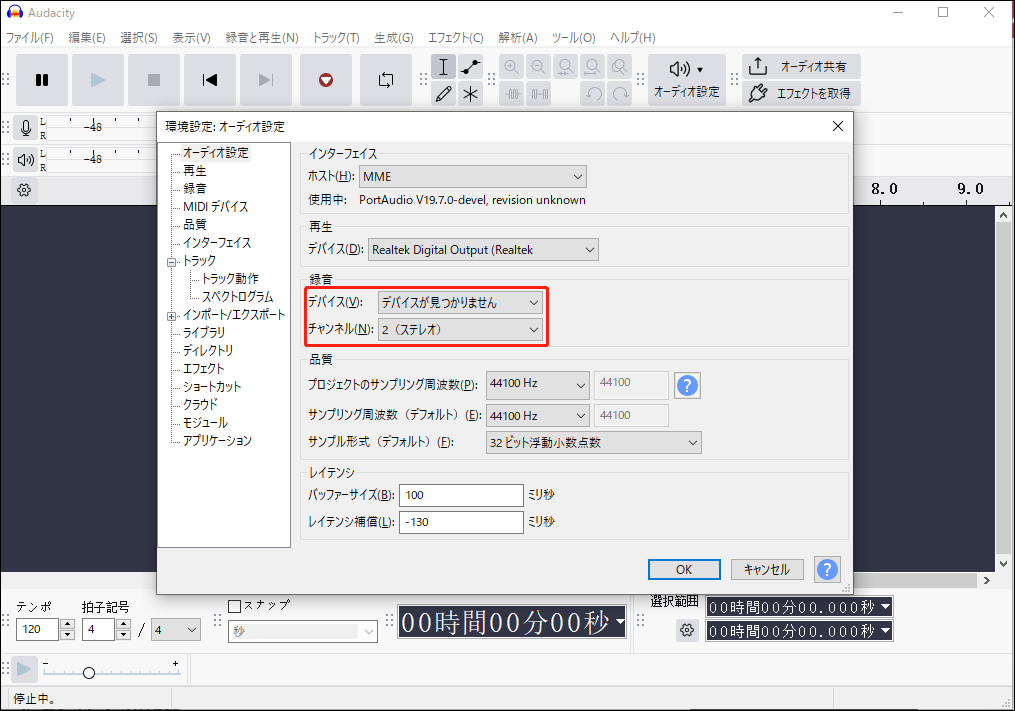This screenshot has width=1015, height=711.
Task: Click Fit selection to width icon
Action: click(x=566, y=67)
